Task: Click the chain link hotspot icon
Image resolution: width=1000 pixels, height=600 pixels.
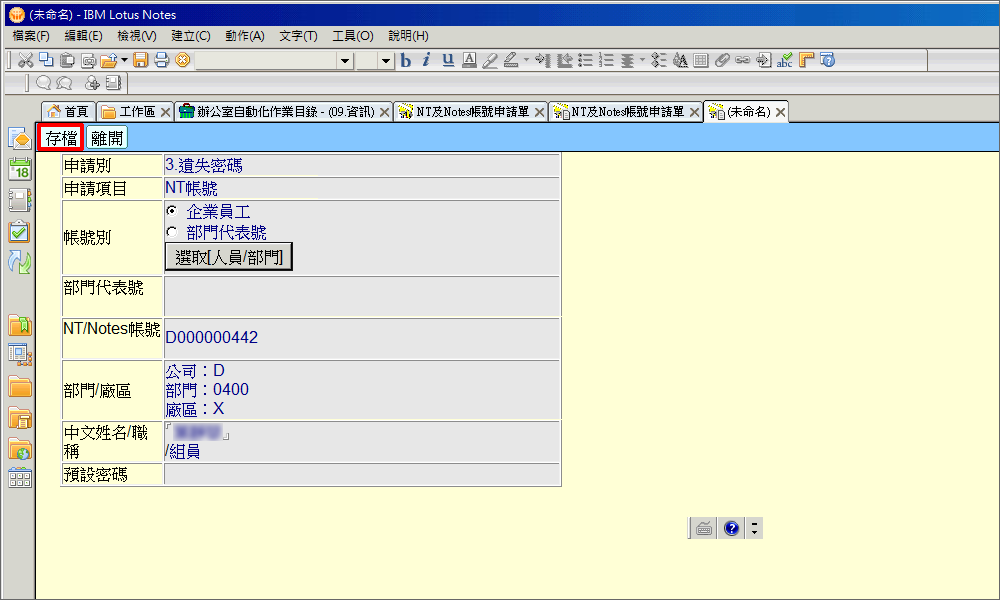Action: 742,60
